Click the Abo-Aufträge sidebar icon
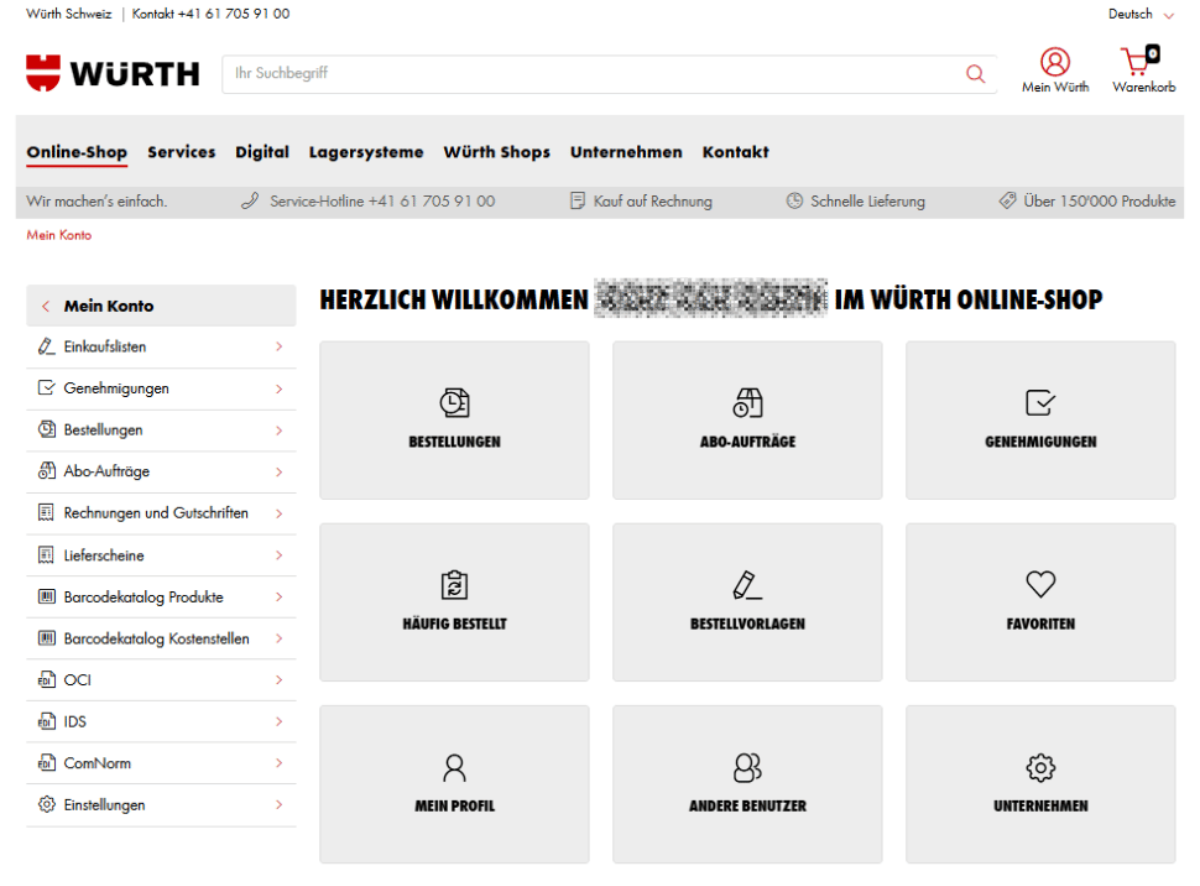This screenshot has width=1200, height=886. click(46, 471)
